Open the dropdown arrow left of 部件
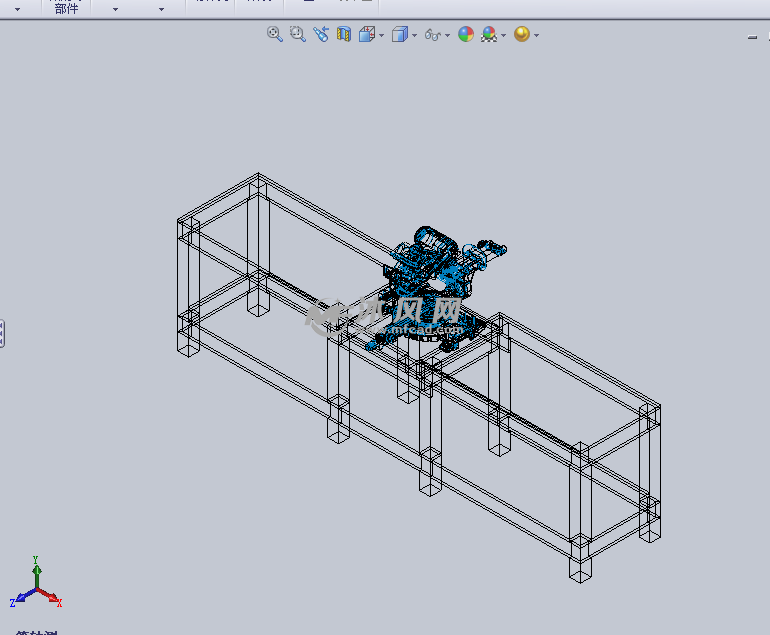 point(17,9)
